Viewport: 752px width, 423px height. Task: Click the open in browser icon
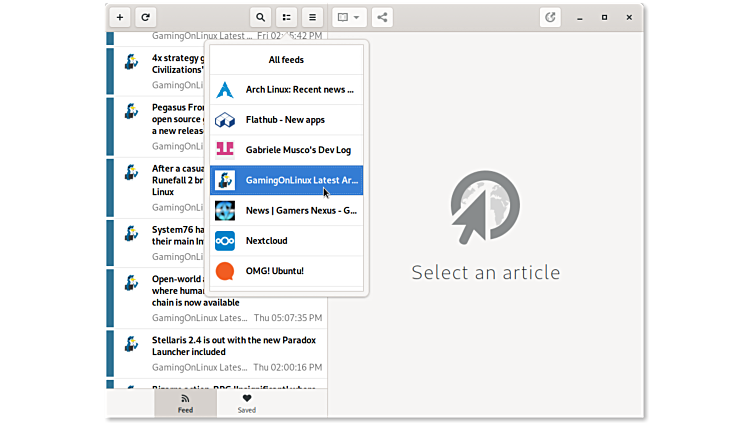click(550, 17)
